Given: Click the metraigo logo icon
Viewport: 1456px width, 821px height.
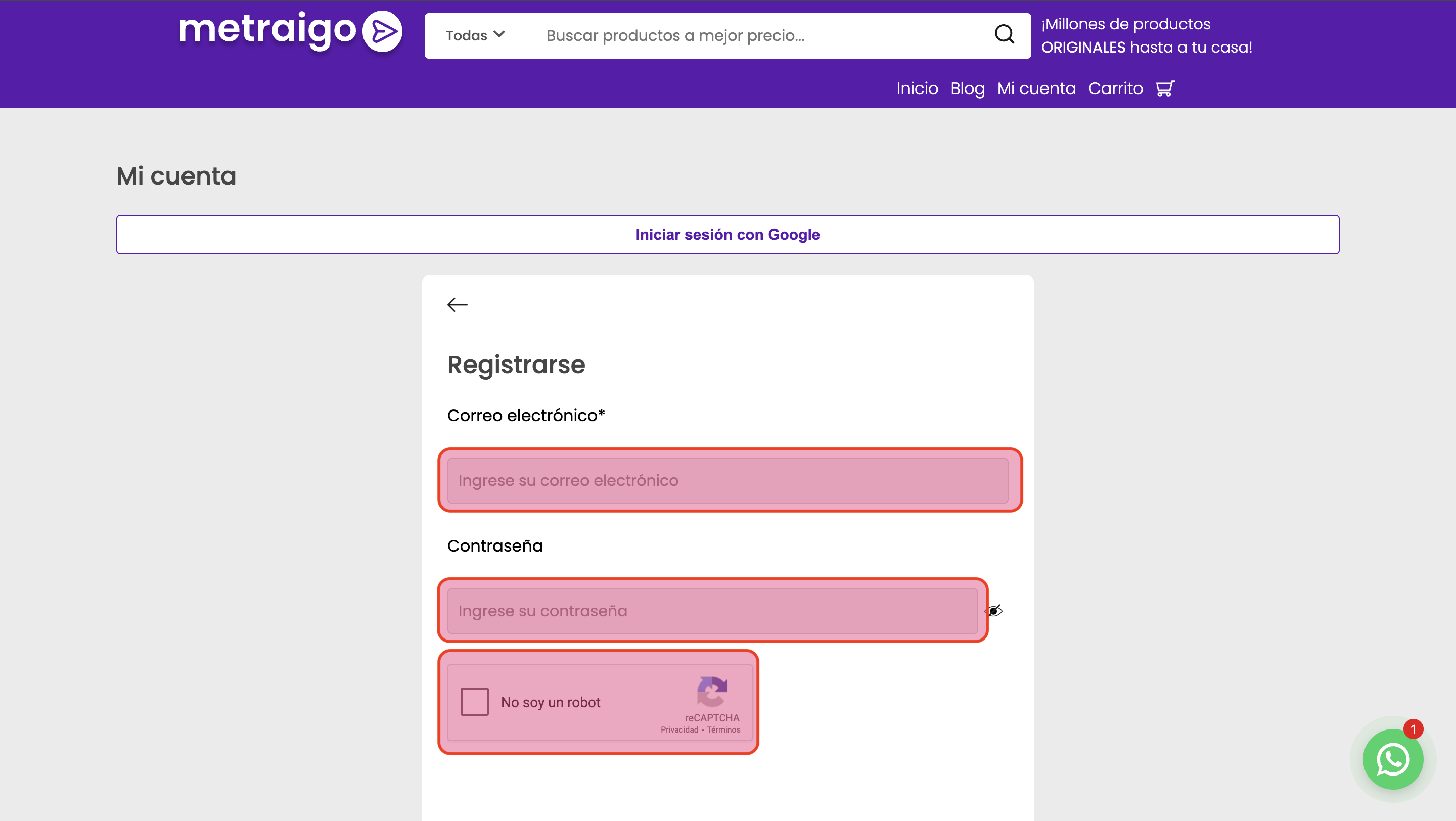Looking at the screenshot, I should [x=382, y=32].
